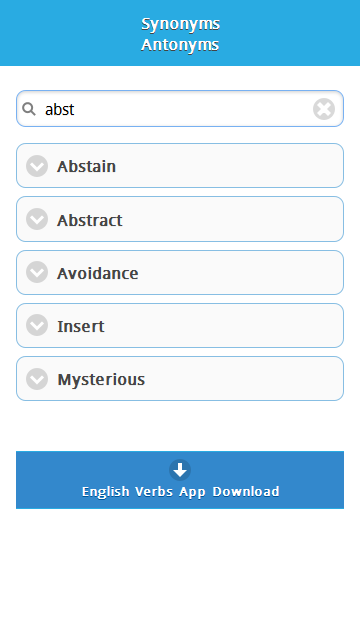The image size is (360, 640).
Task: Click the chevron icon beside Mysterious
Action: (37, 379)
